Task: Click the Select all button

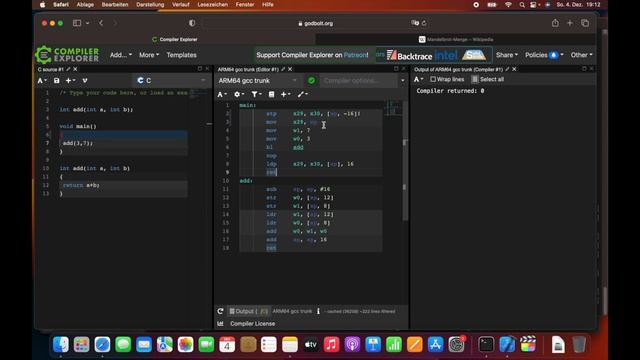Action: (x=488, y=79)
